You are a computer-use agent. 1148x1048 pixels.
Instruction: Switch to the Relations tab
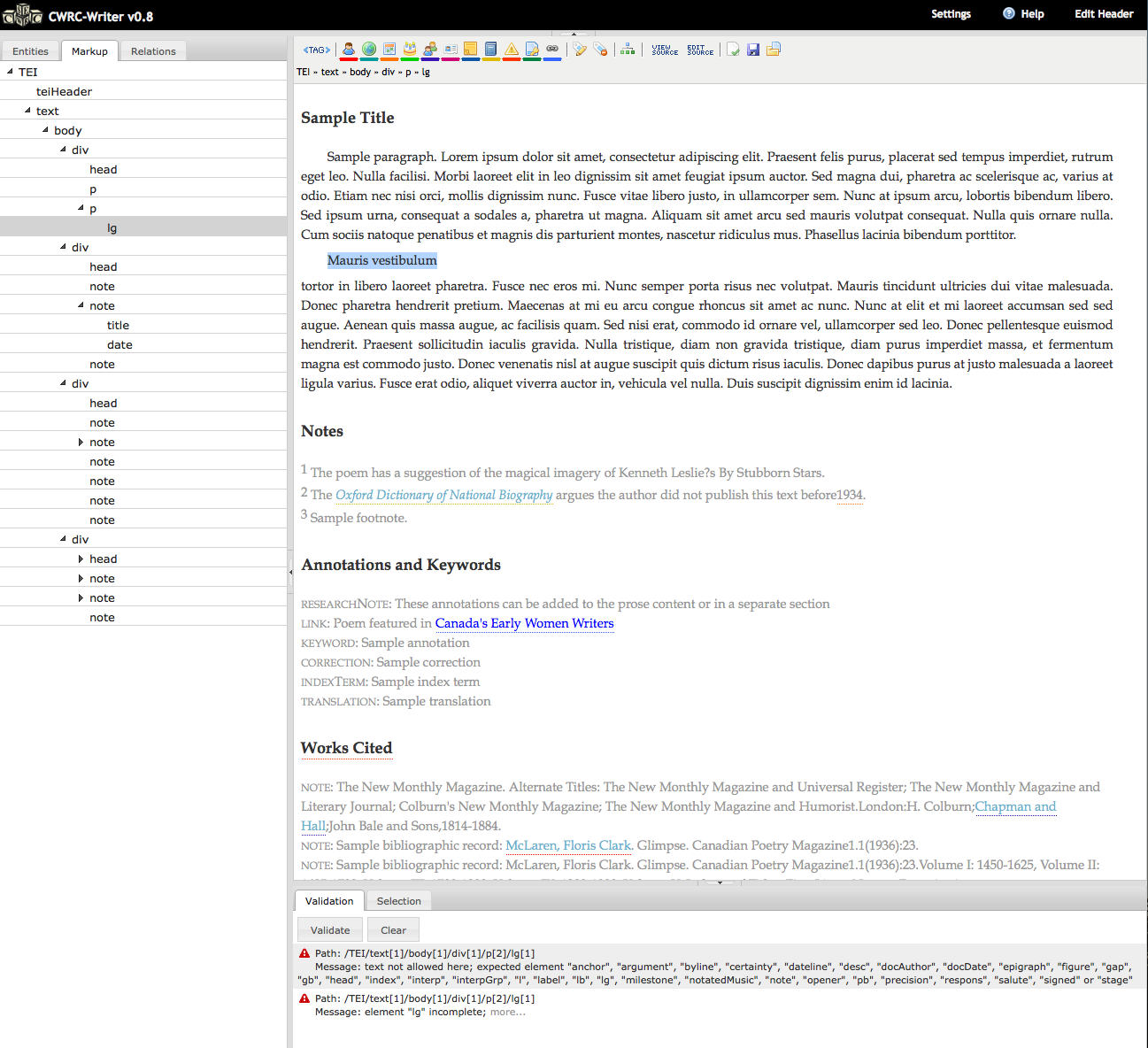[153, 50]
